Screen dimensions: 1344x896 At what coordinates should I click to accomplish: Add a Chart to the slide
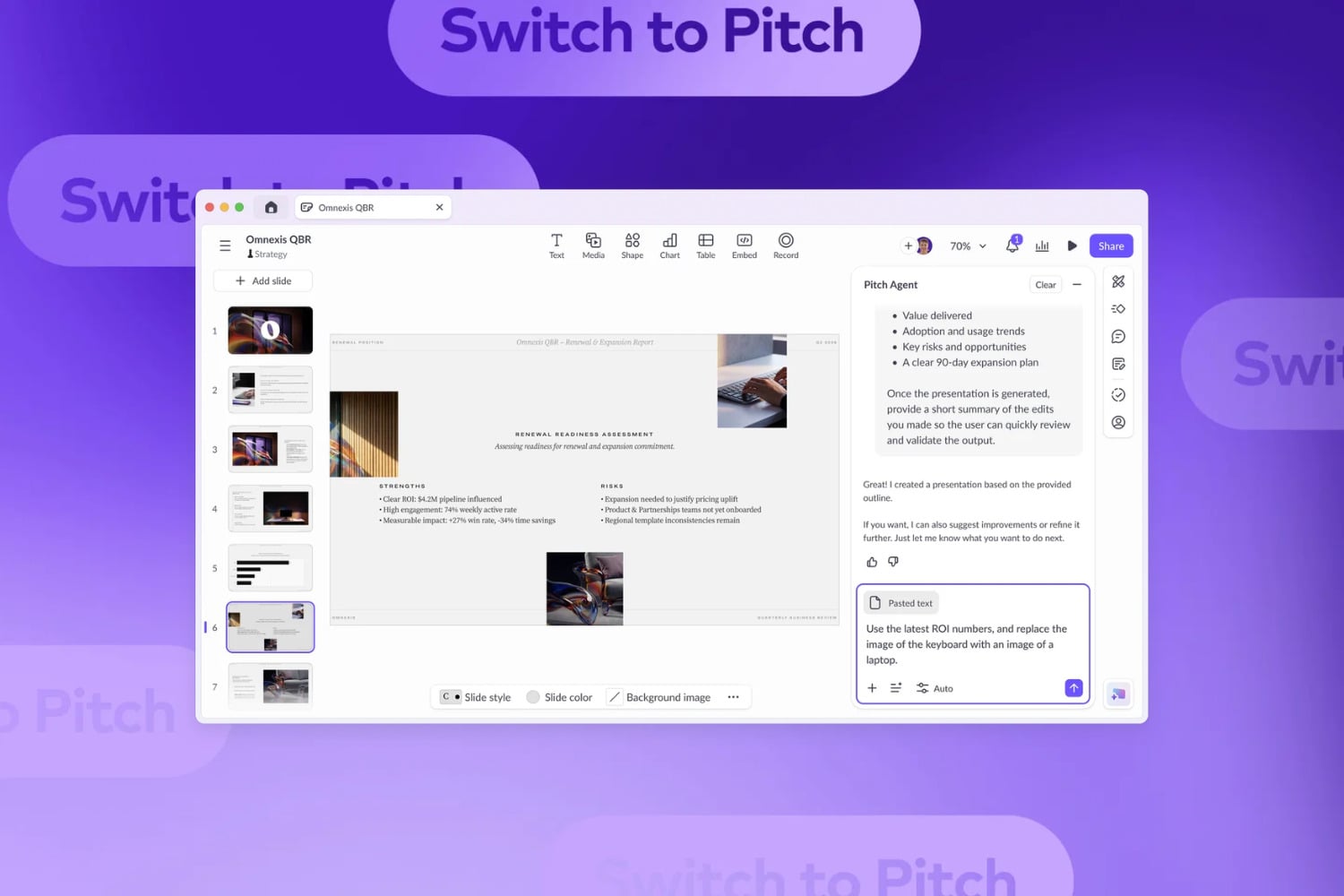(669, 246)
